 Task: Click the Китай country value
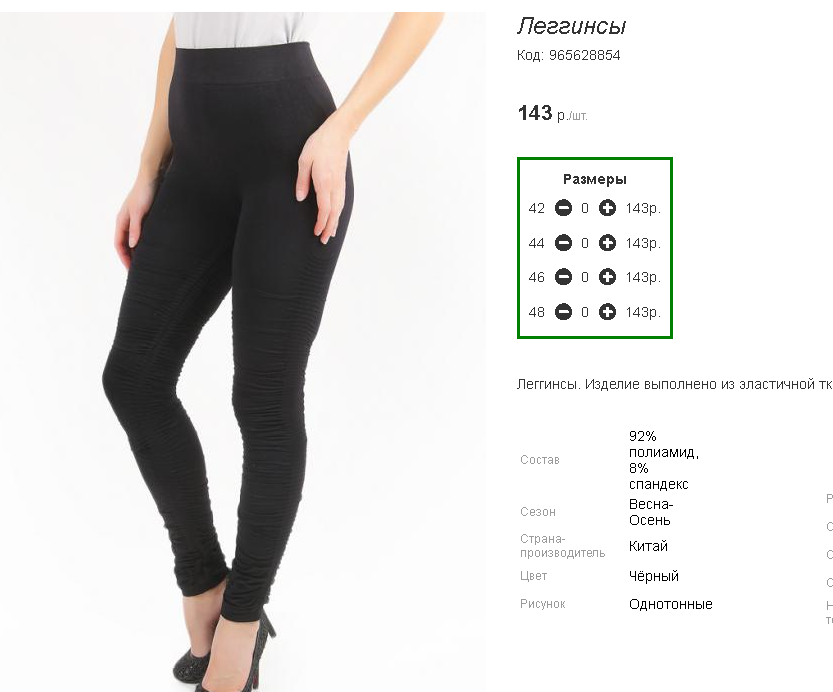coord(648,546)
